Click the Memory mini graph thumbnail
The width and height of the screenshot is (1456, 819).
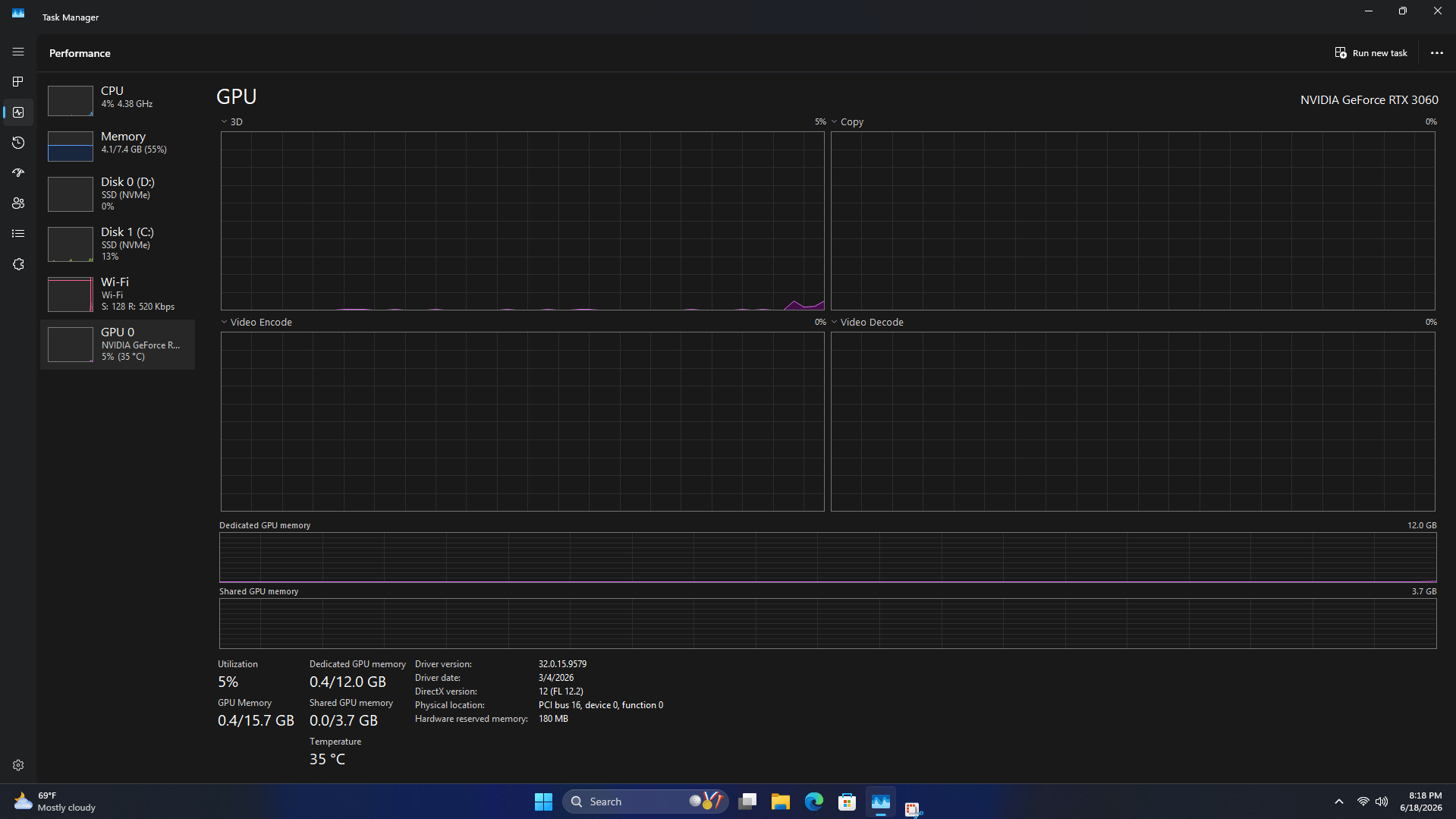71,146
